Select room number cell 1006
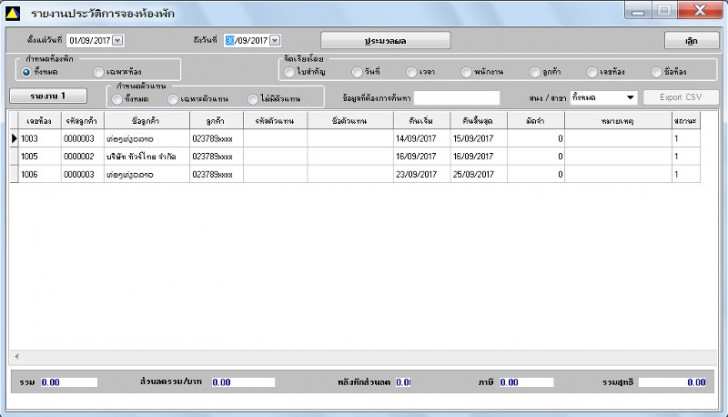 click(x=39, y=175)
